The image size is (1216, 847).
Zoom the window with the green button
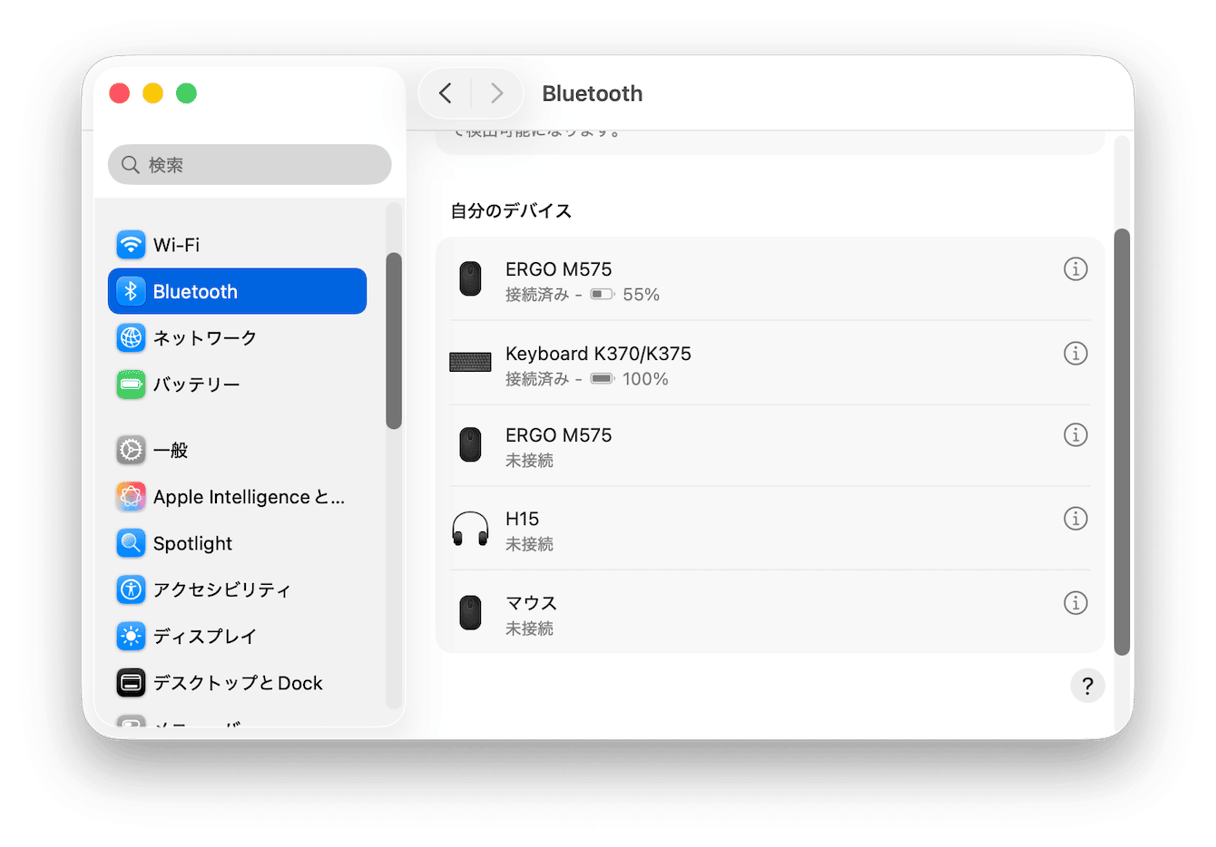pos(186,93)
